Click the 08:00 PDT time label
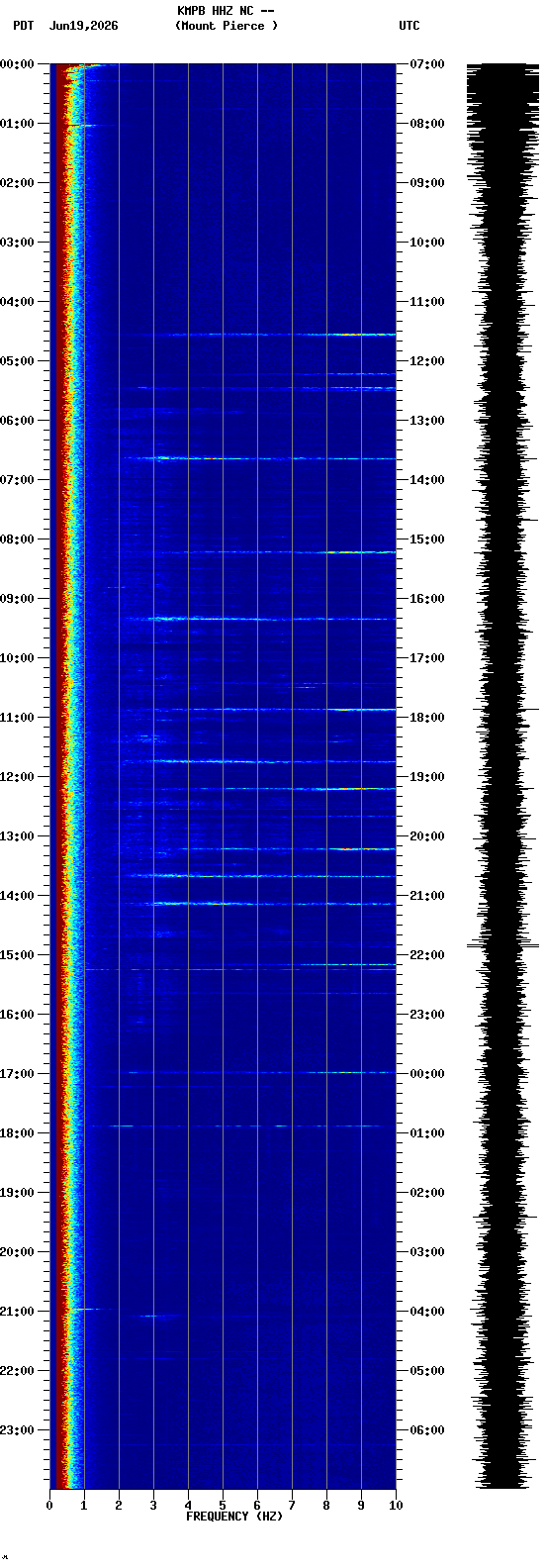The width and height of the screenshot is (546, 1568). tap(17, 539)
